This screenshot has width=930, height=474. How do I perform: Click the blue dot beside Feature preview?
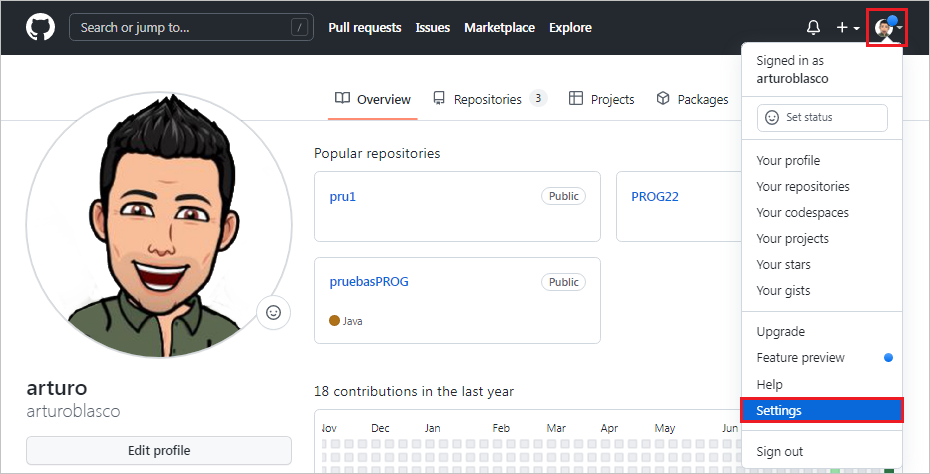pos(888,358)
